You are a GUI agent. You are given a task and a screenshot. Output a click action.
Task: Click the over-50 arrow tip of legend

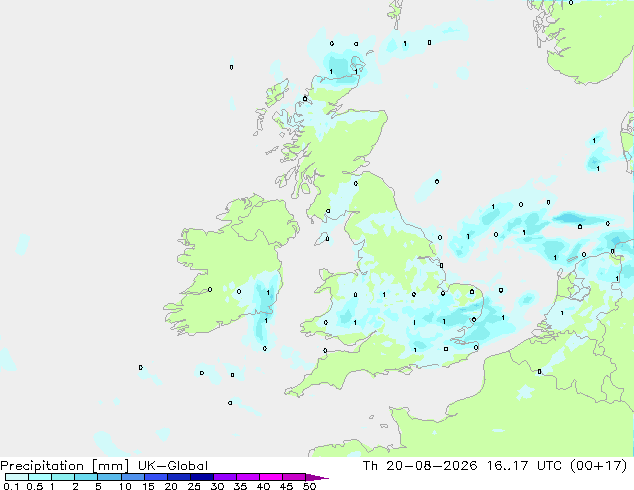coord(317,477)
